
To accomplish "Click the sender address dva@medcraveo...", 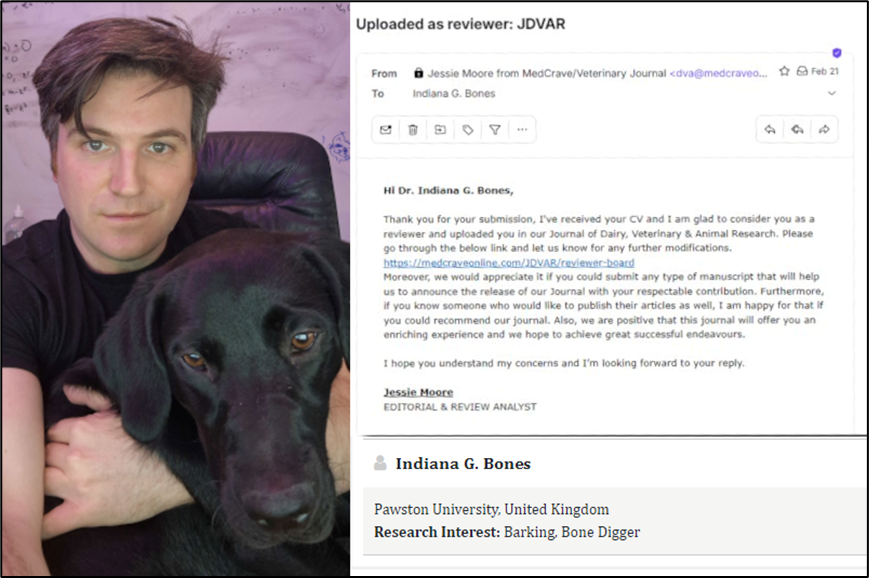I will click(x=719, y=73).
